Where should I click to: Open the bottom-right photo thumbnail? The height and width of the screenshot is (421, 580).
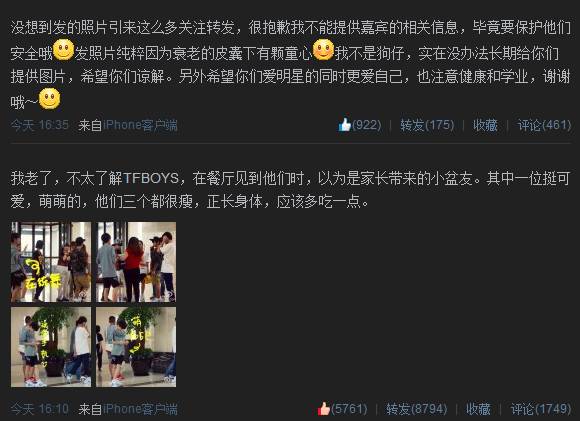tap(136, 347)
